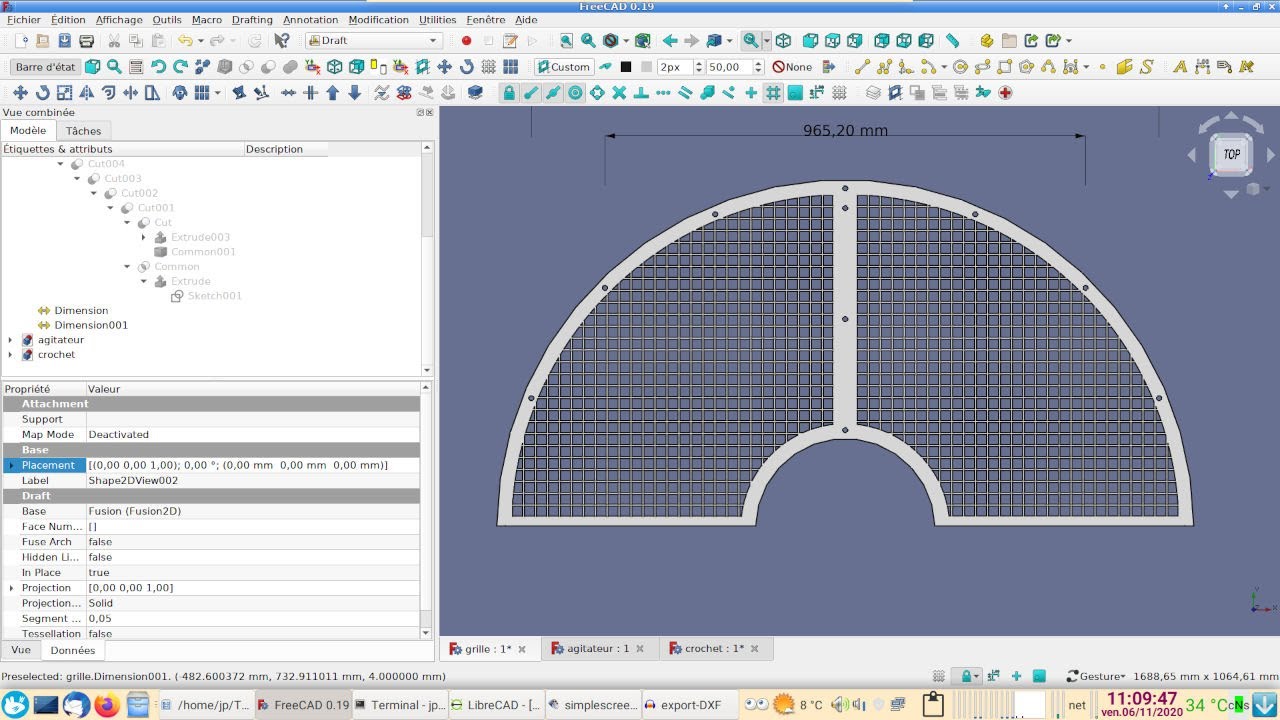Click the gray face color swatch
Viewport: 1280px width, 720px height.
646,67
